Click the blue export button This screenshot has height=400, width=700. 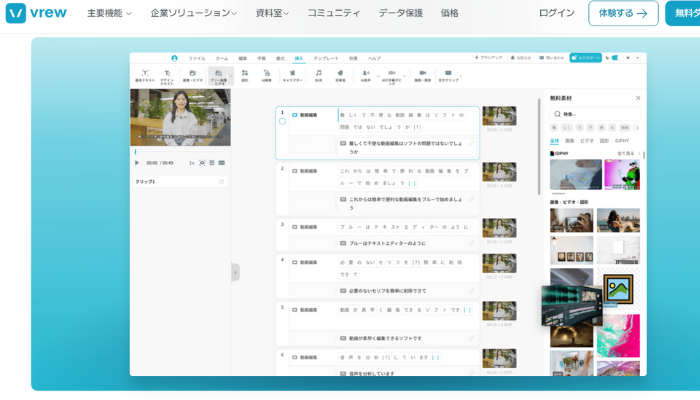585,58
